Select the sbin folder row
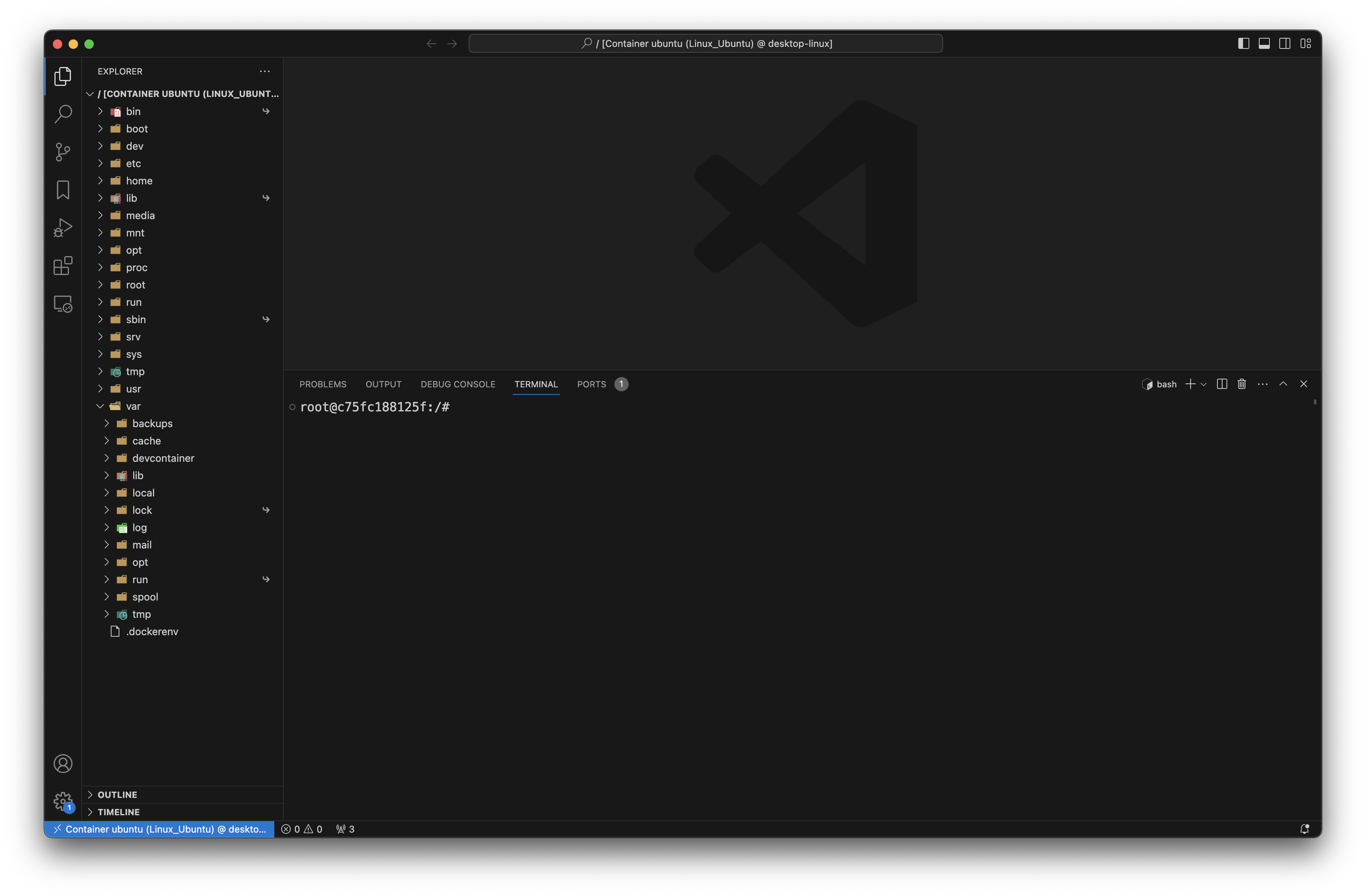 [x=182, y=319]
